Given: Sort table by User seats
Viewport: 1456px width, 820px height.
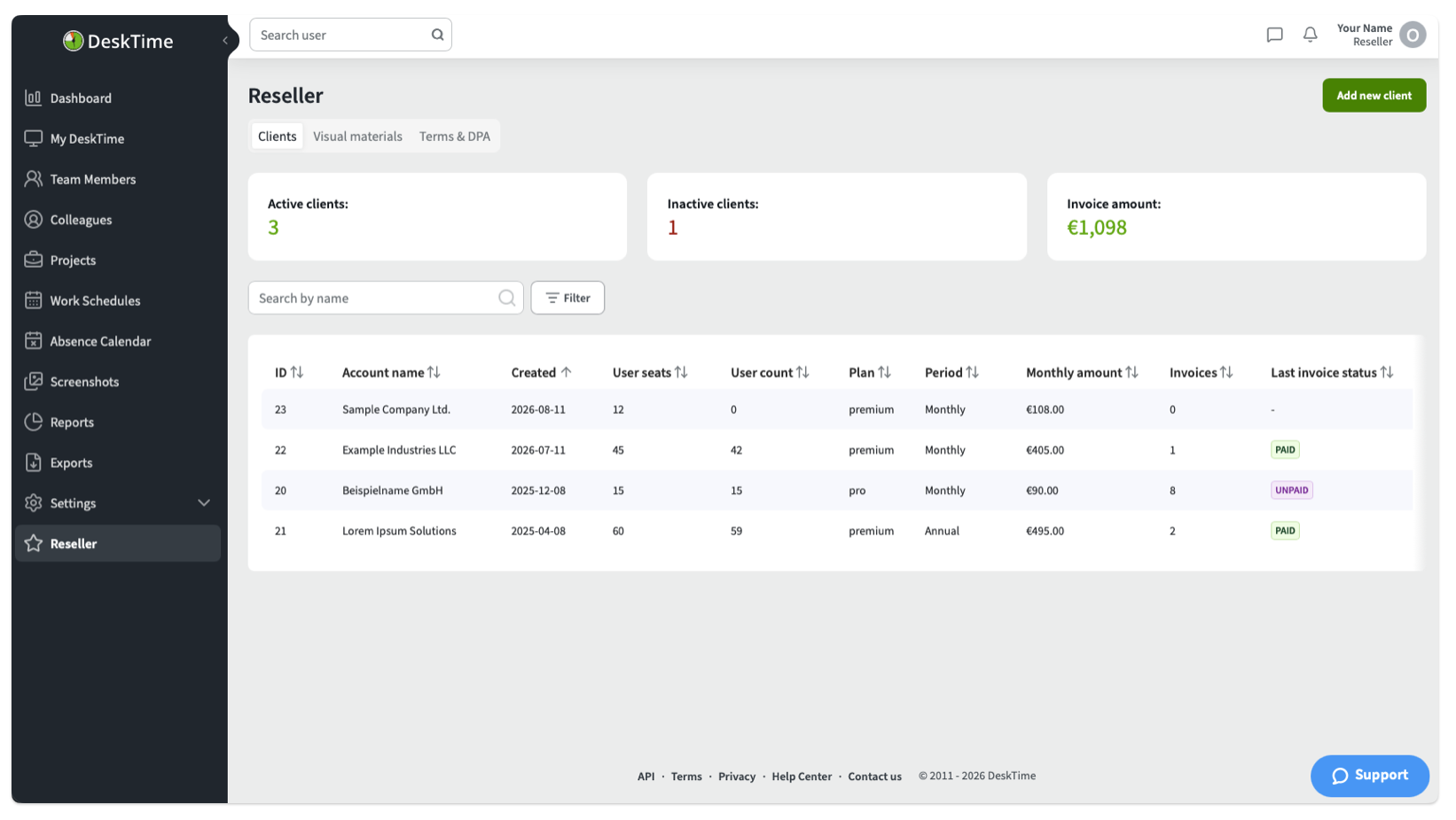Looking at the screenshot, I should 650,372.
